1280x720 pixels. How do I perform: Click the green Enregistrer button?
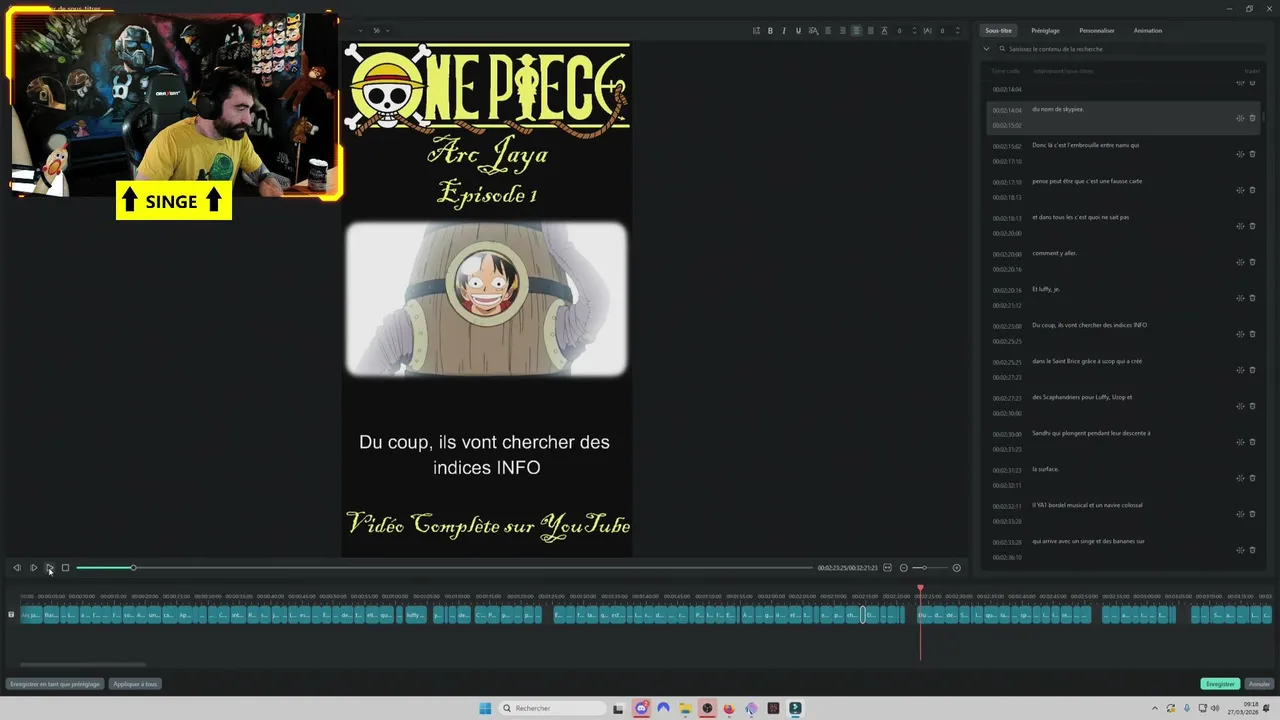[x=1220, y=684]
